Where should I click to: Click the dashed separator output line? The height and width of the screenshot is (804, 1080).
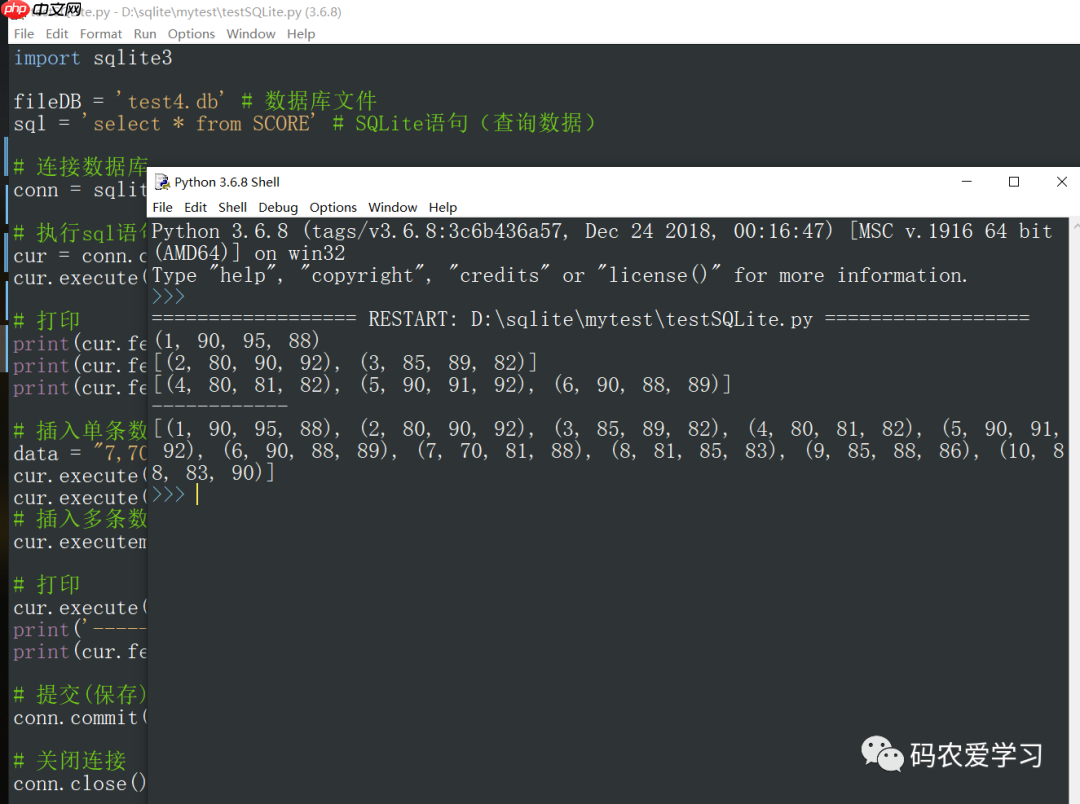click(220, 406)
